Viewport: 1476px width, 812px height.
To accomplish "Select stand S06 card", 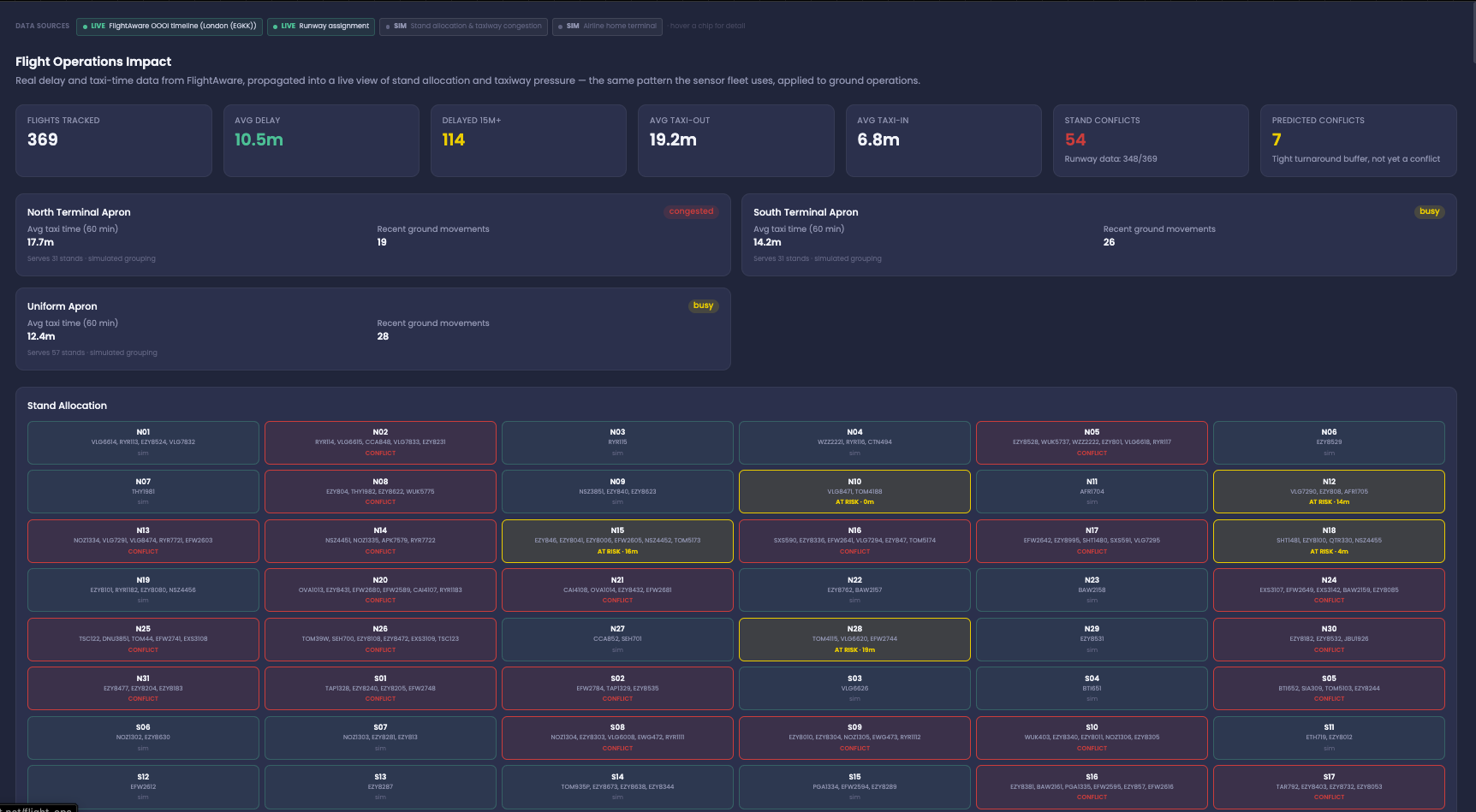I will (x=143, y=738).
